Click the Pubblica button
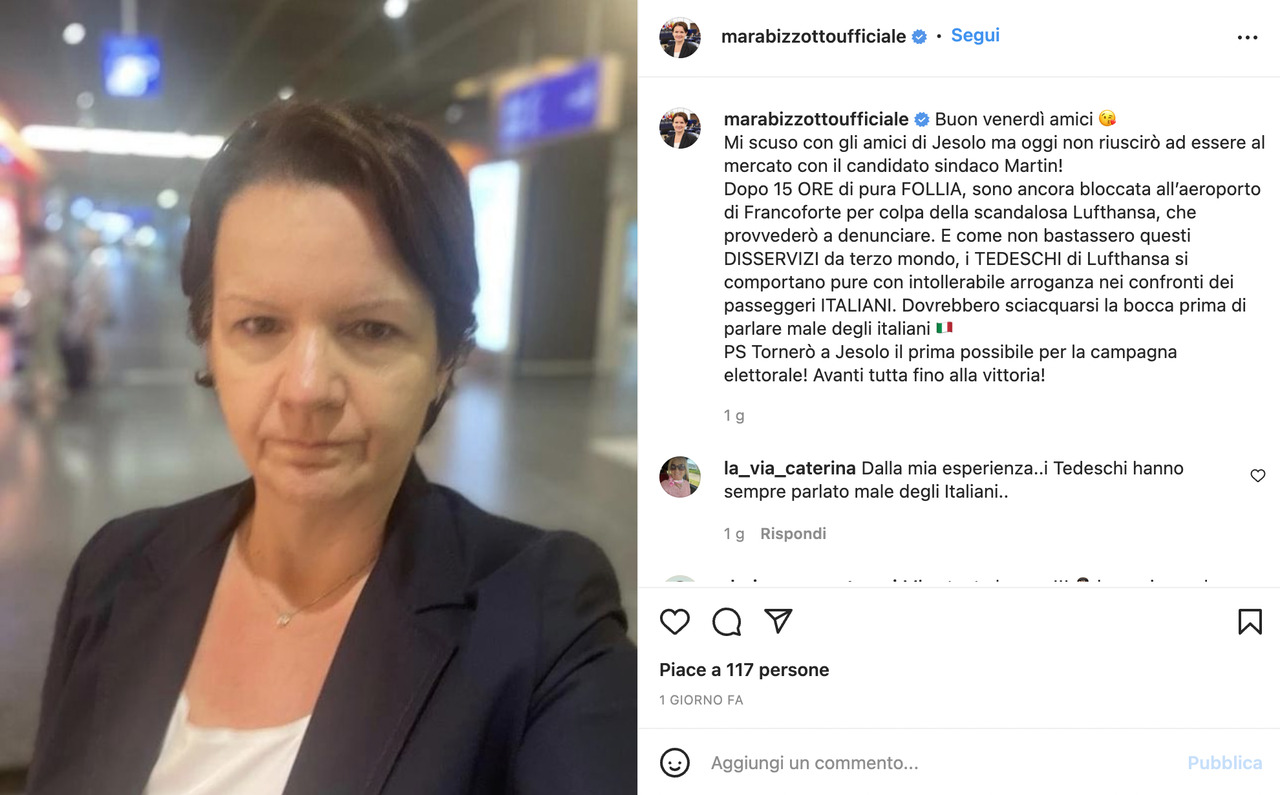The height and width of the screenshot is (795, 1280). point(1225,763)
